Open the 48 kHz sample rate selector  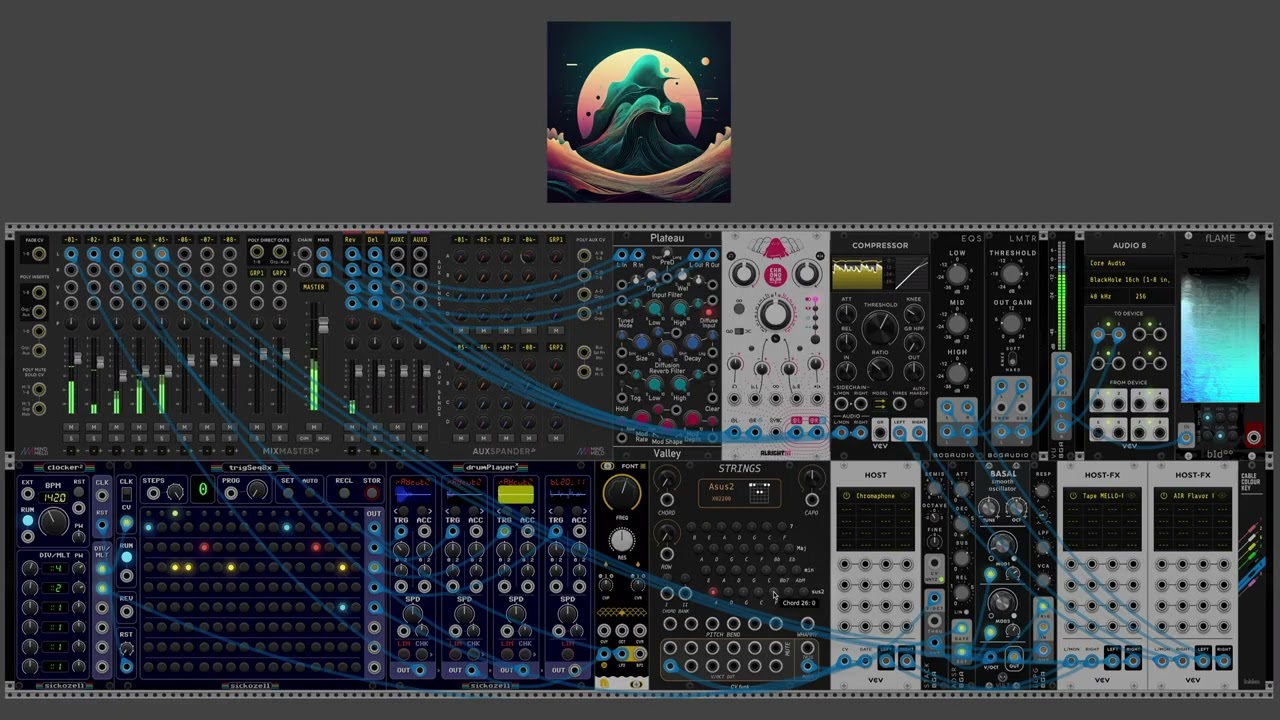(1107, 296)
